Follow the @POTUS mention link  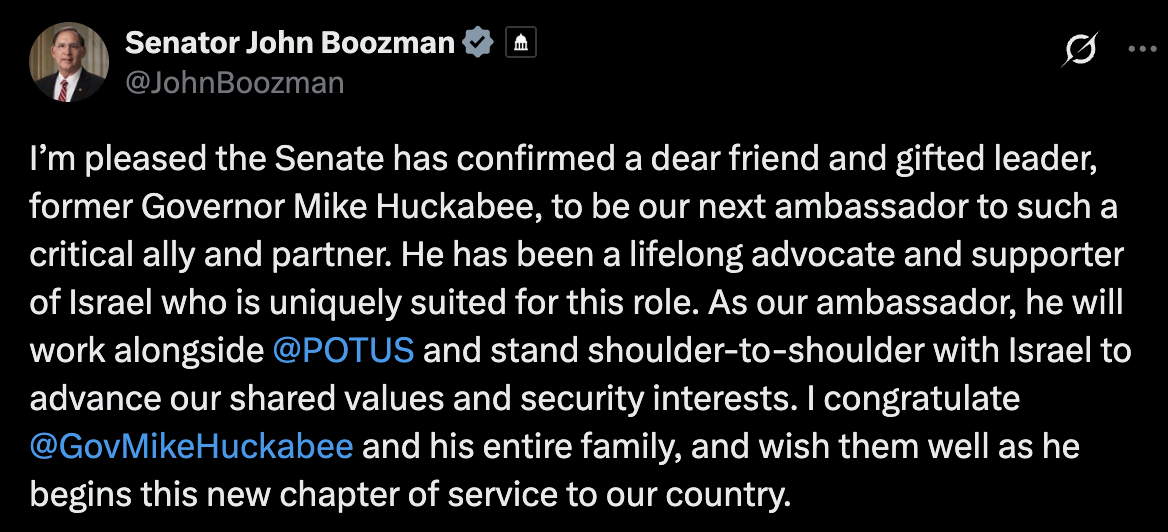[343, 351]
